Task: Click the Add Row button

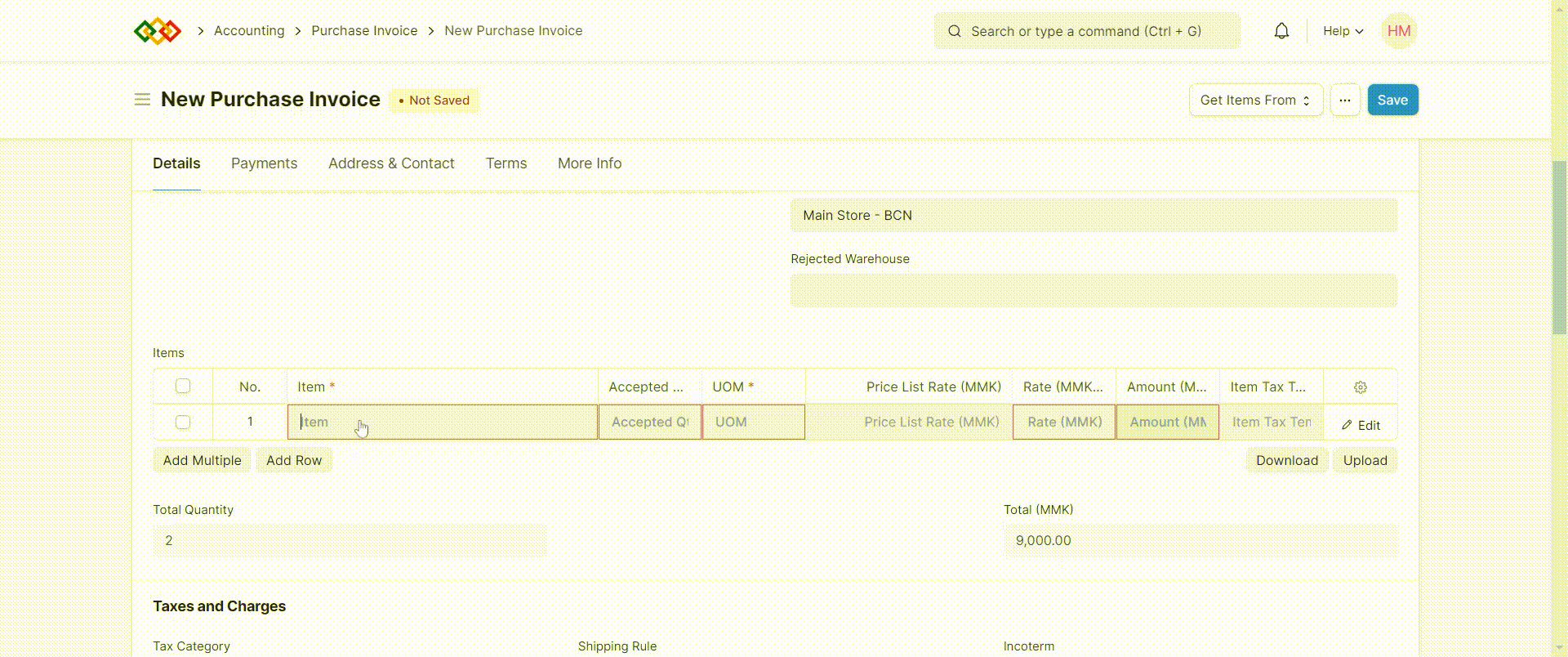Action: coord(294,460)
